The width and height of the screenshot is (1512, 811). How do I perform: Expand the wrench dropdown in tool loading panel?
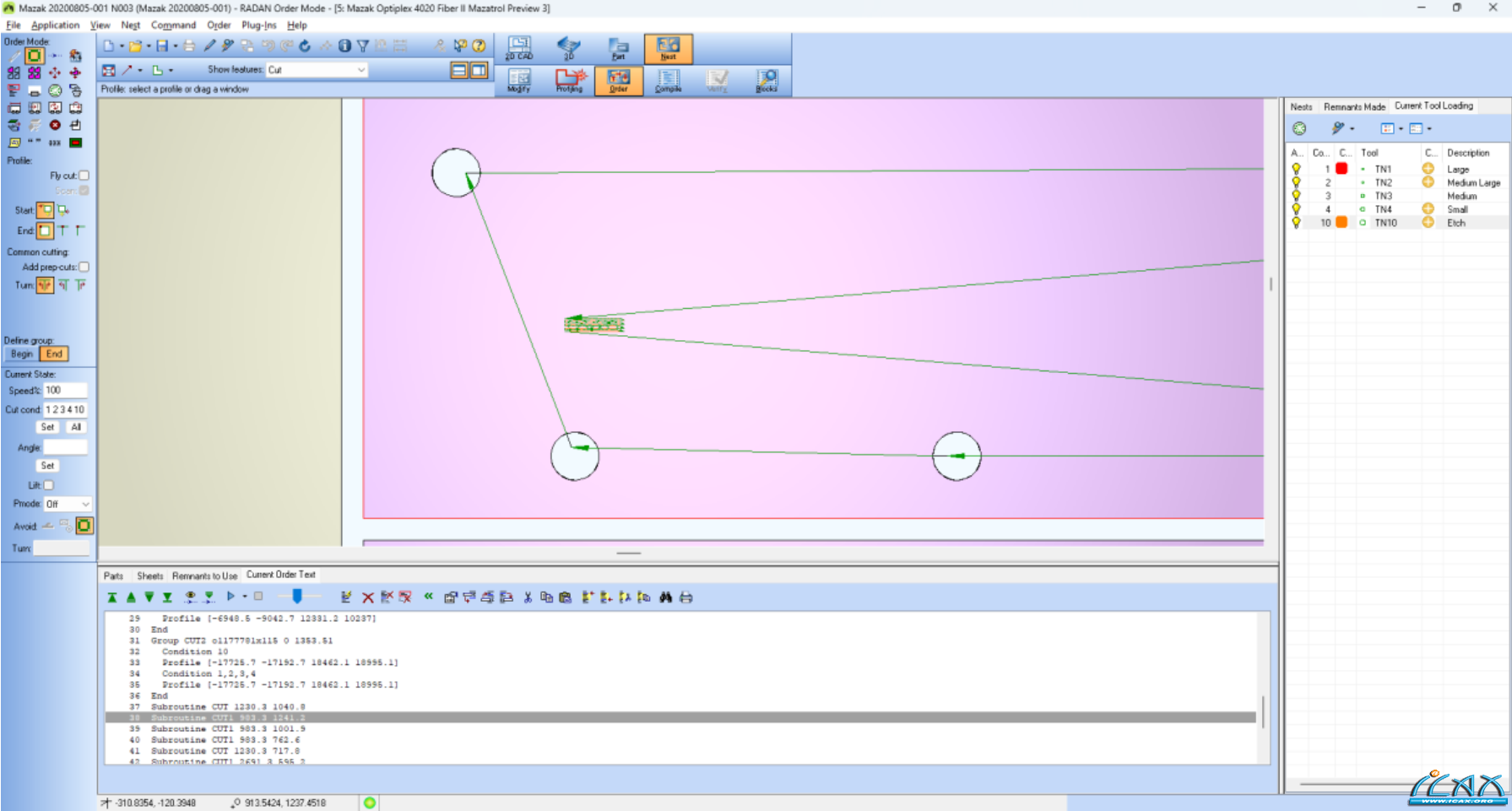coord(1352,129)
